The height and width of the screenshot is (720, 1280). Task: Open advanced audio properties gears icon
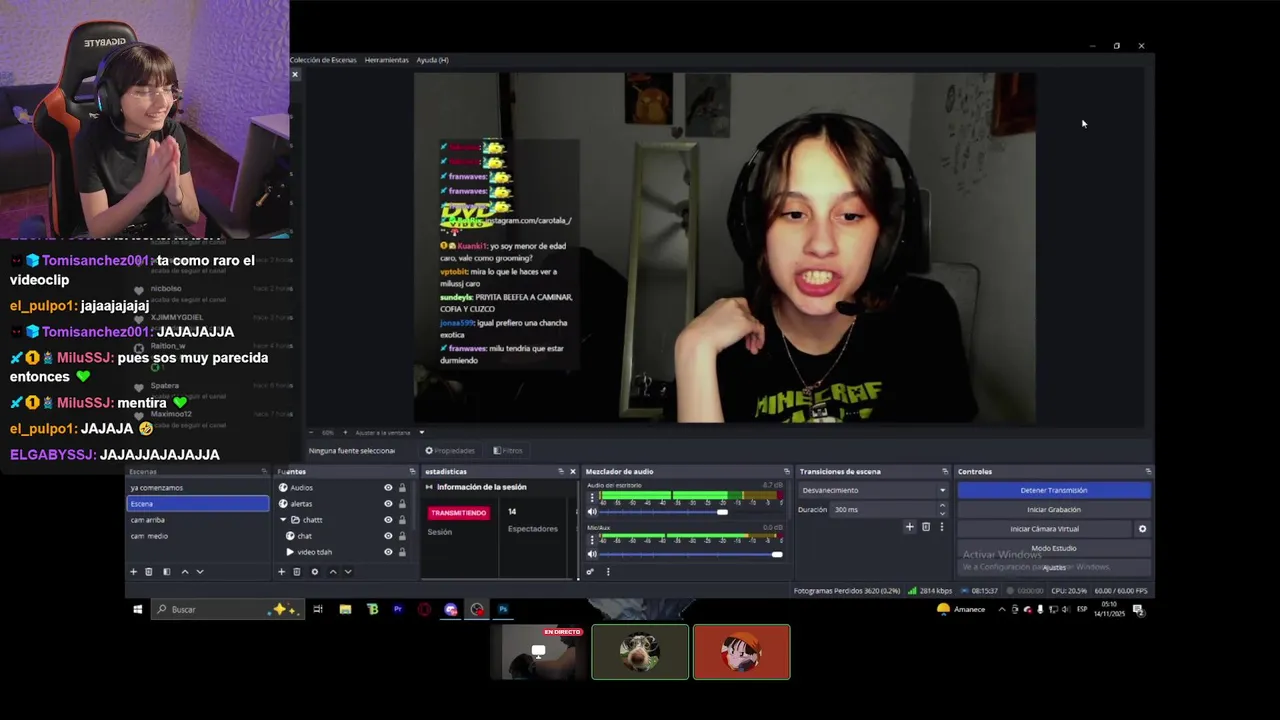tap(590, 572)
